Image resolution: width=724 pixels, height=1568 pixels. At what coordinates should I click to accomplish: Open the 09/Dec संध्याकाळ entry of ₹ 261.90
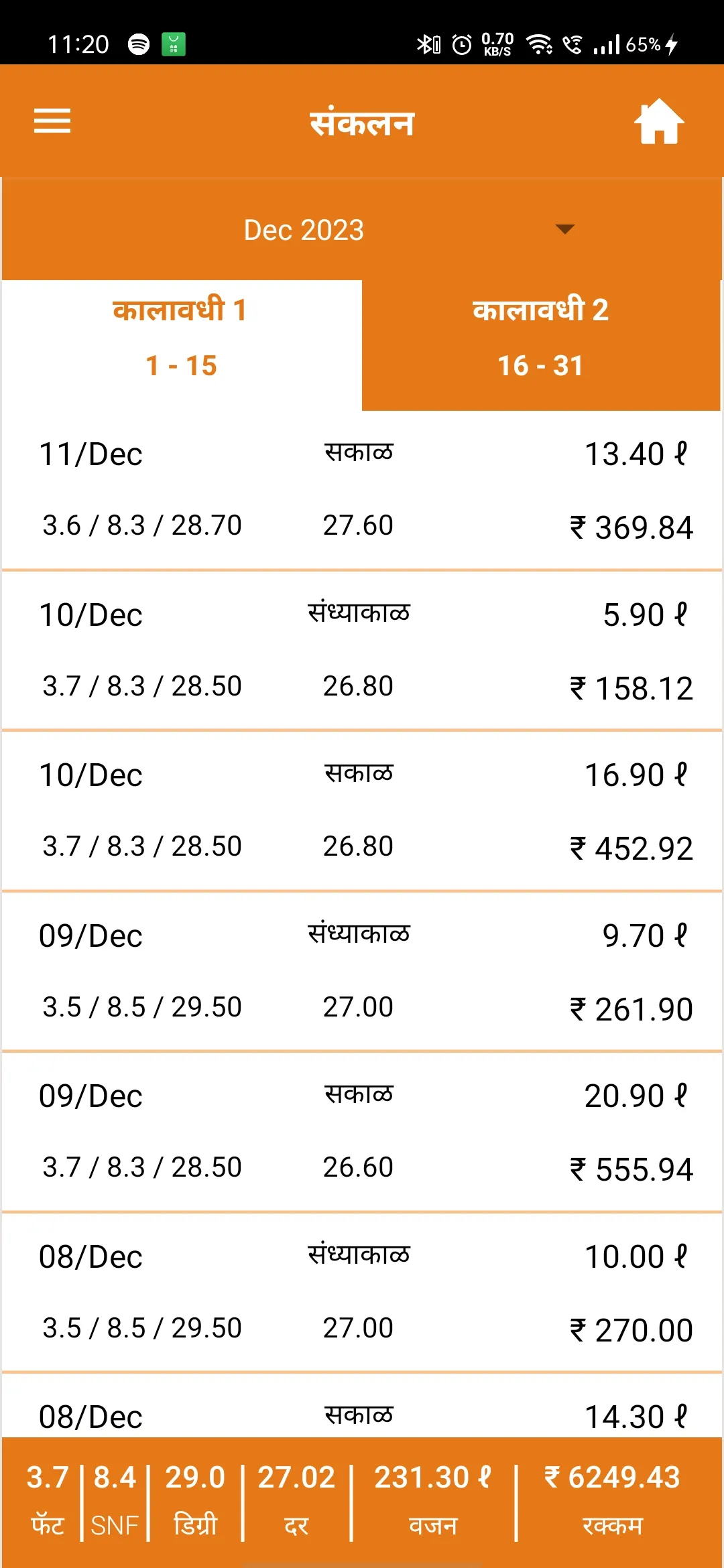tap(362, 972)
